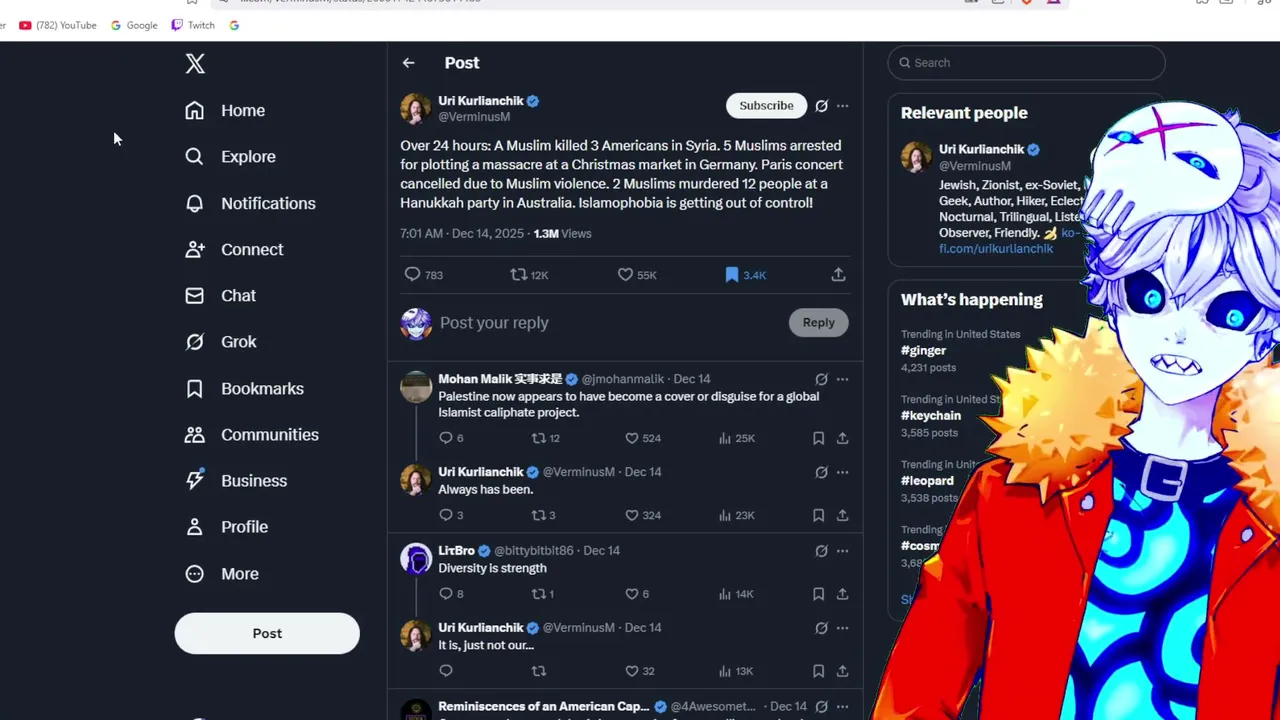The image size is (1280, 720).
Task: Click the Search box
Action: coord(1026,62)
